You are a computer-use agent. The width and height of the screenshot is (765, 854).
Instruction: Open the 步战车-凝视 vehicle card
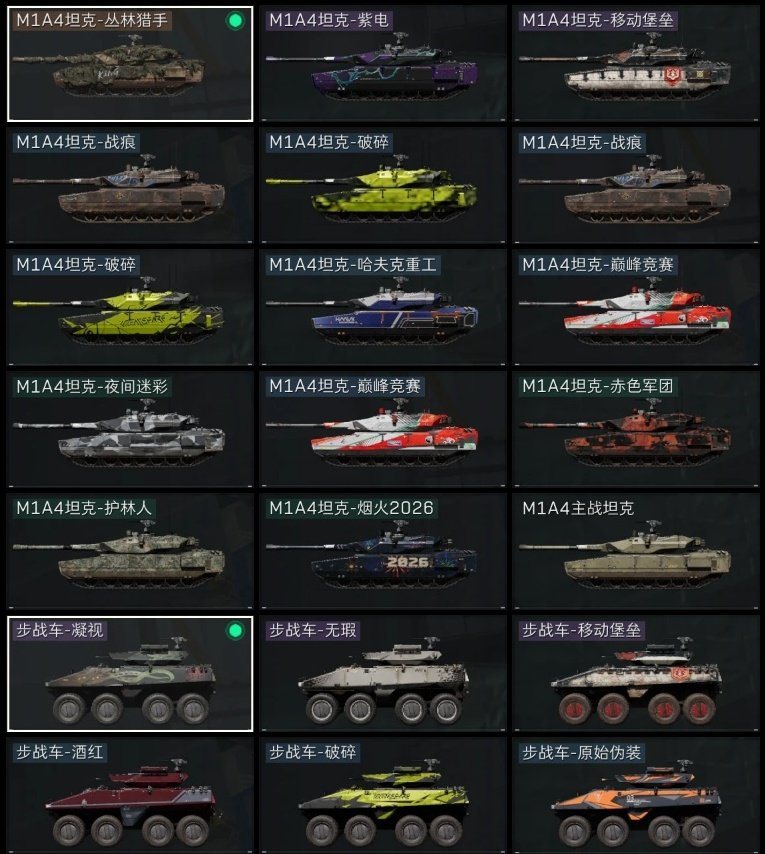click(x=130, y=674)
